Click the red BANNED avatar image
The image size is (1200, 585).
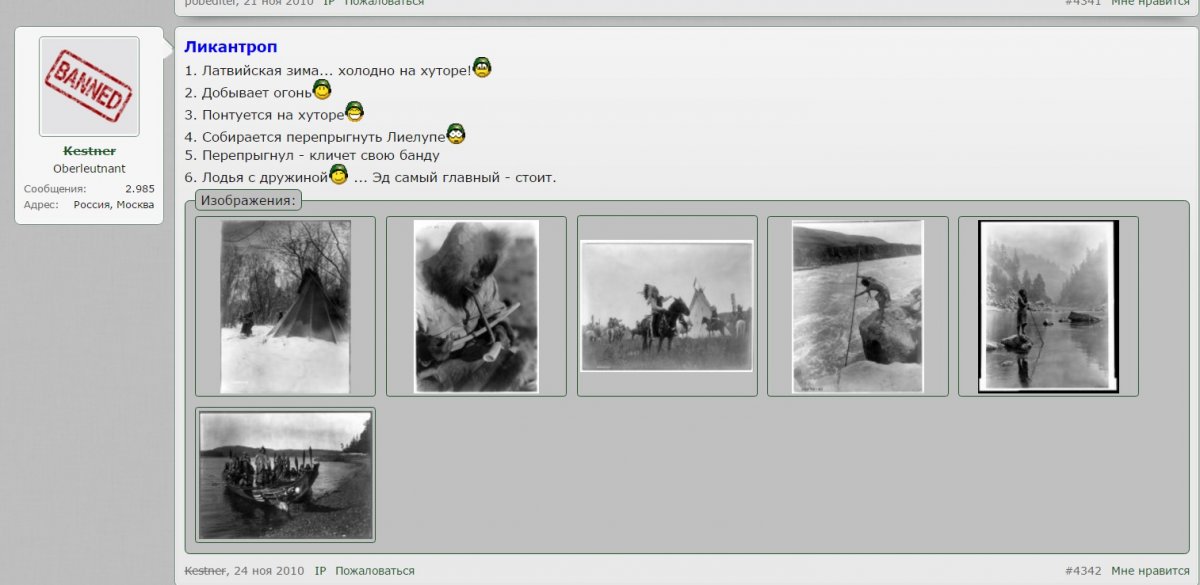(89, 86)
